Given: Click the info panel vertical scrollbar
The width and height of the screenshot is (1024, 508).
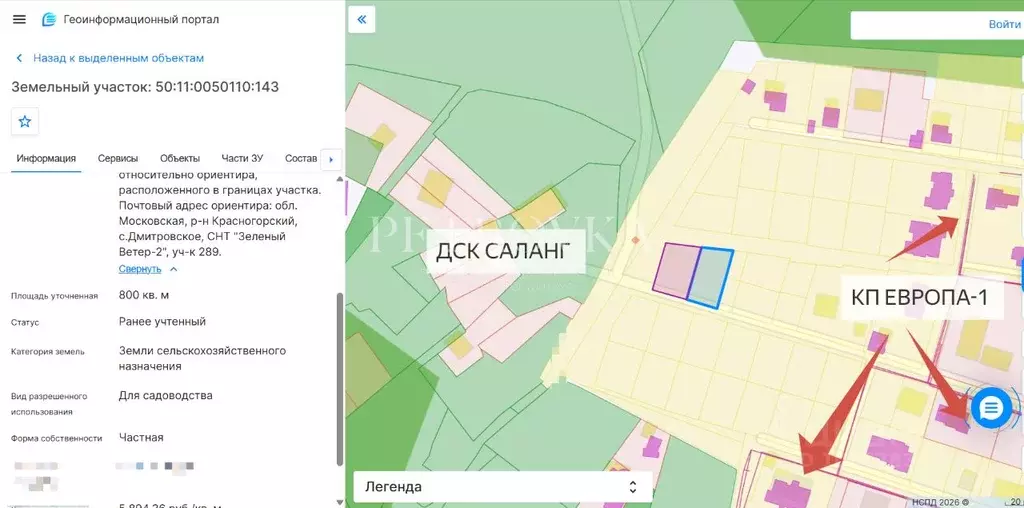Looking at the screenshot, I should [x=338, y=379].
